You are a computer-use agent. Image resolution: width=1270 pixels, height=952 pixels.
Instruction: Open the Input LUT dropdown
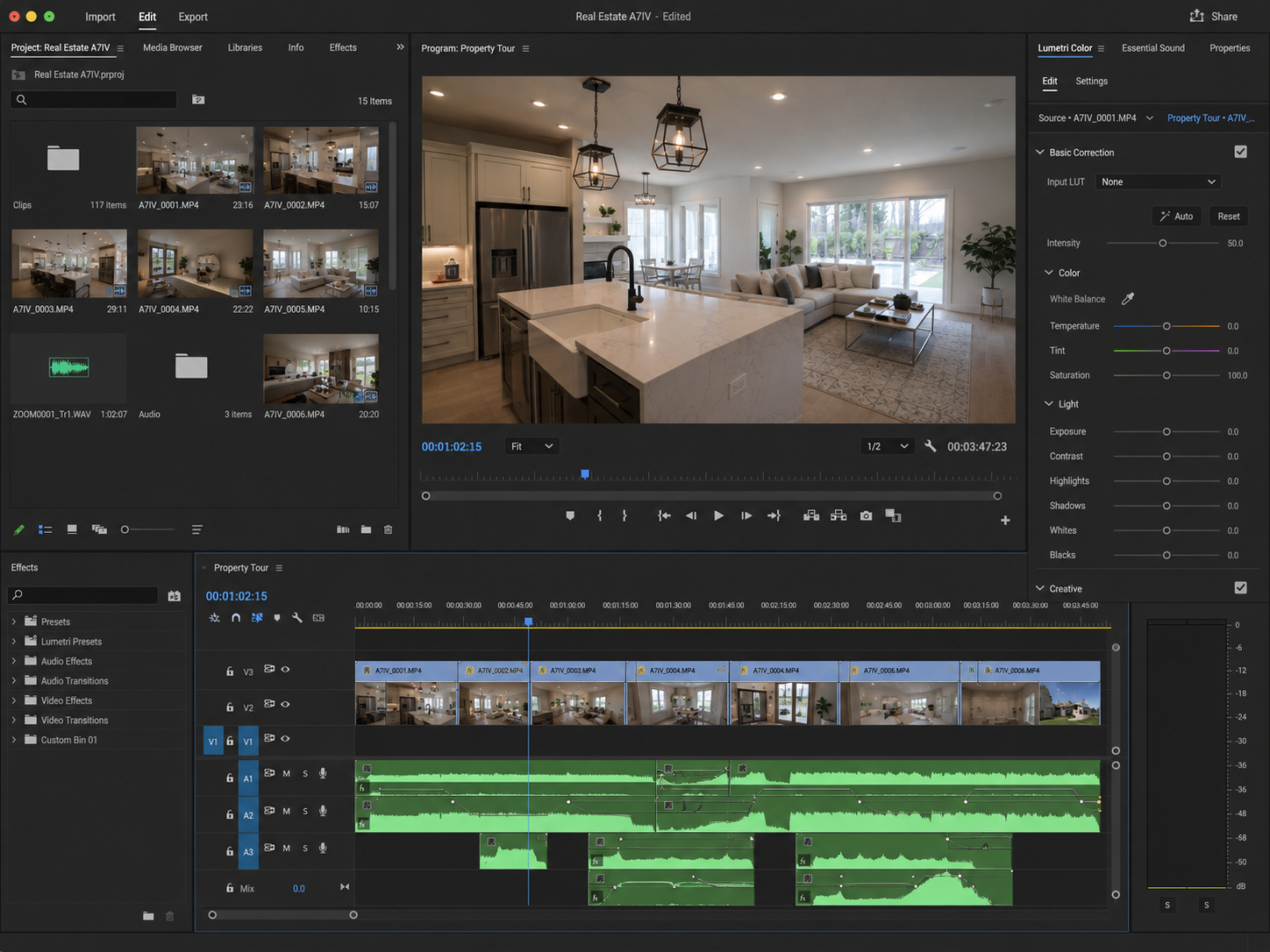[x=1158, y=181]
